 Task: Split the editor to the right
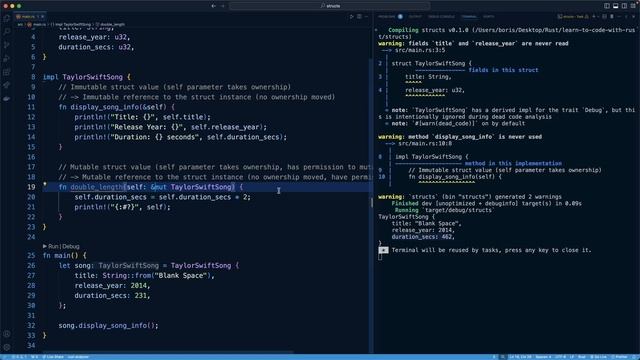[x=359, y=17]
